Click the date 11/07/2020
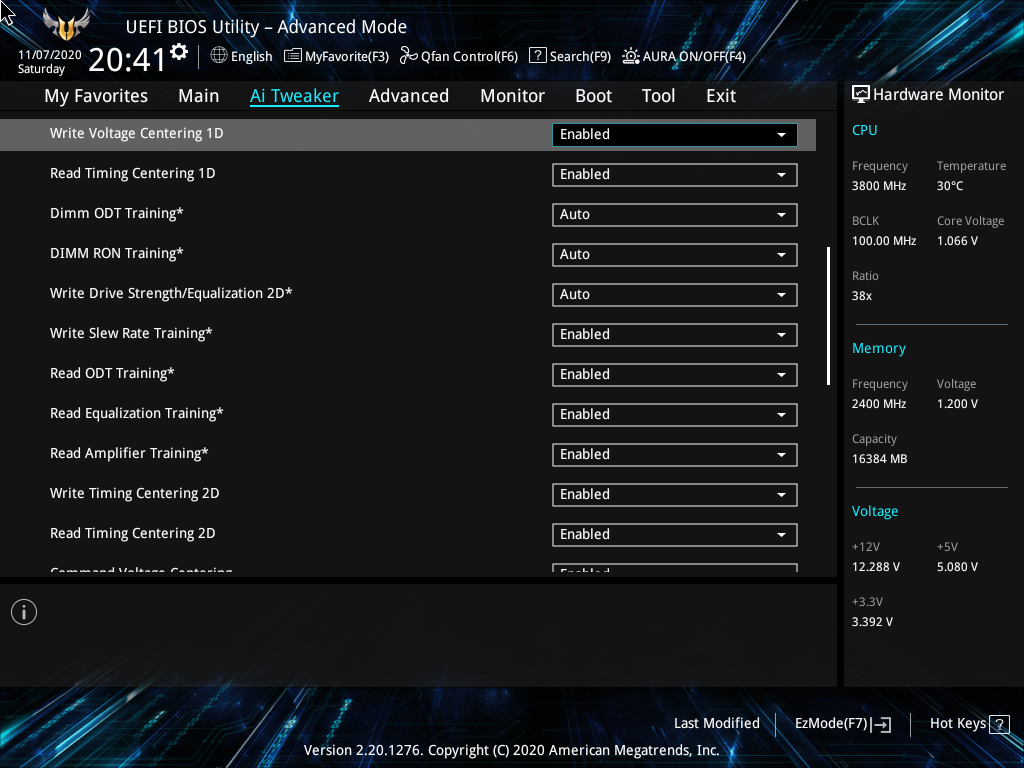1024x768 pixels. [50, 55]
